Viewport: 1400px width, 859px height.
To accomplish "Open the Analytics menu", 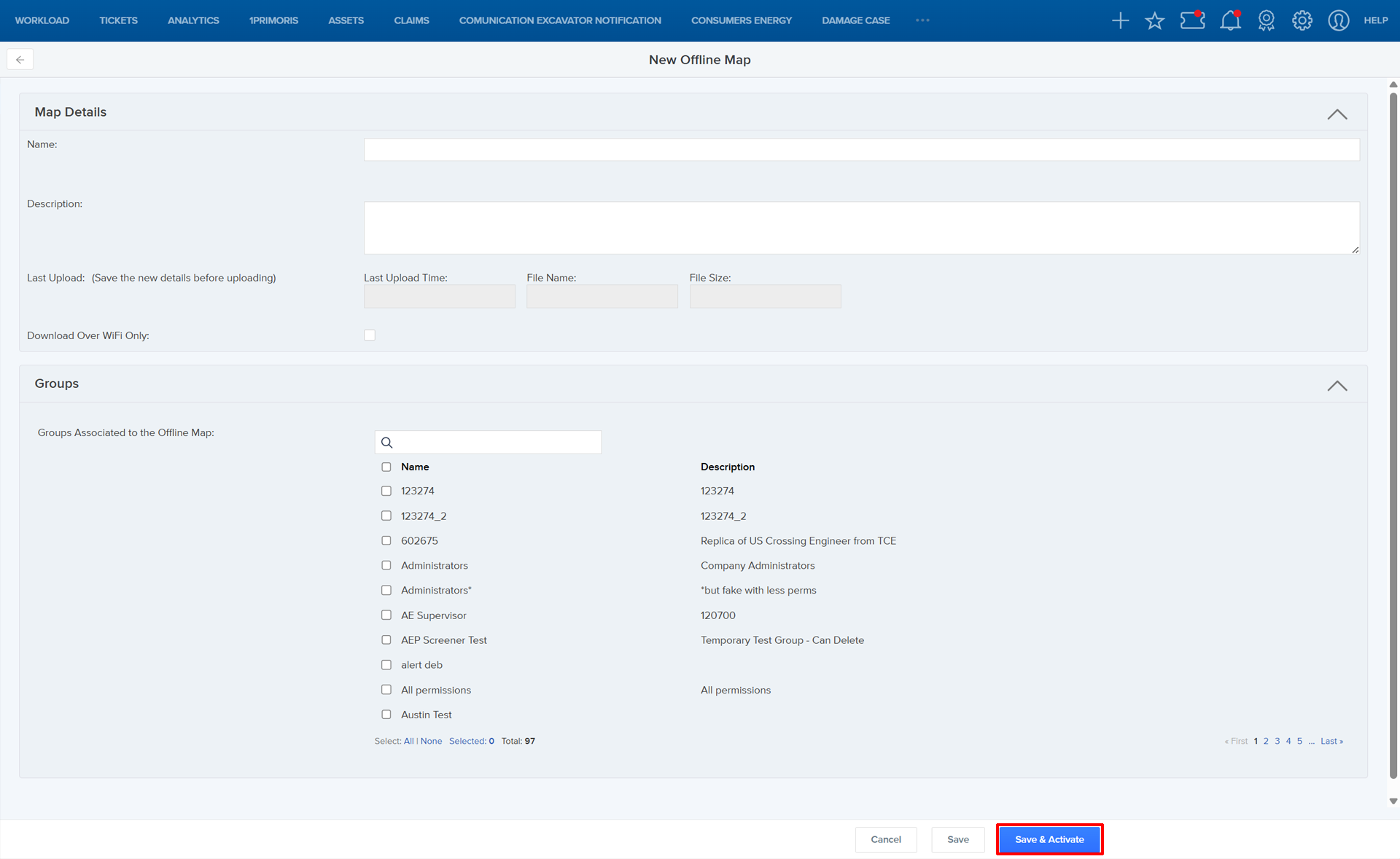I will (193, 20).
